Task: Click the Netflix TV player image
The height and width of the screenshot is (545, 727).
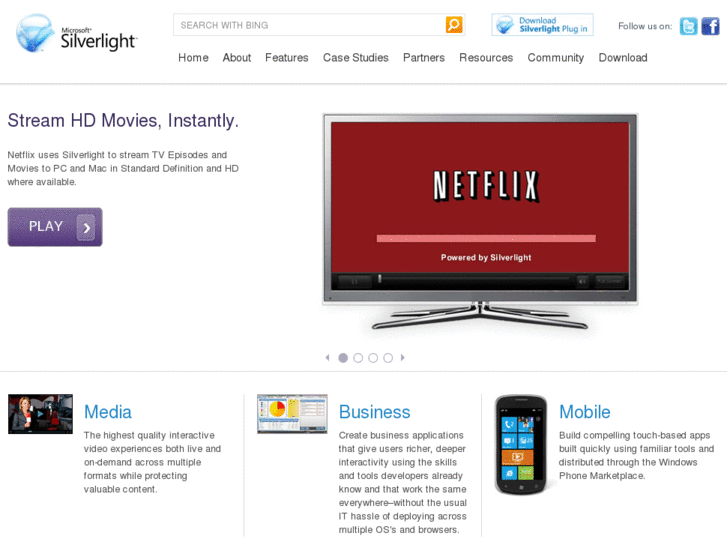Action: click(x=480, y=222)
